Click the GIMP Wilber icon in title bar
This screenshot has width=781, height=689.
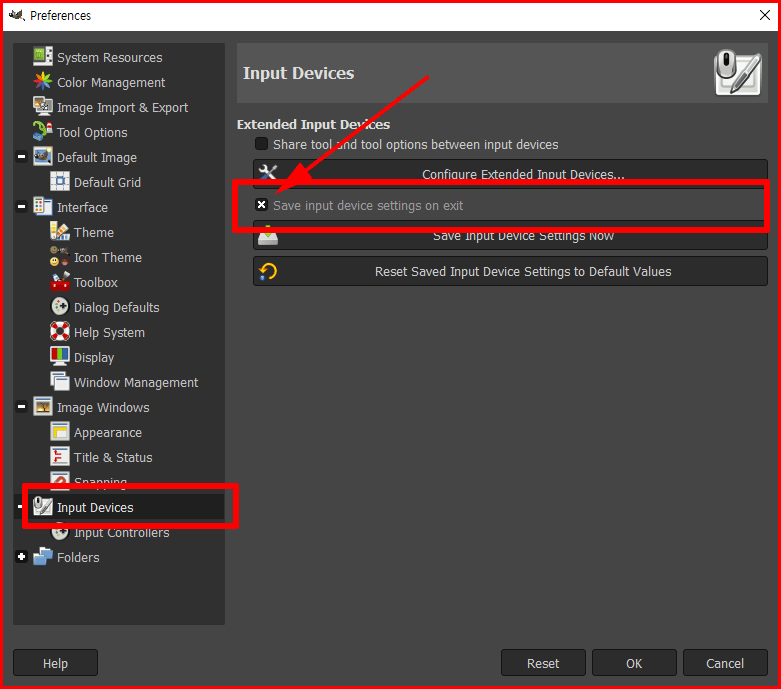[17, 15]
